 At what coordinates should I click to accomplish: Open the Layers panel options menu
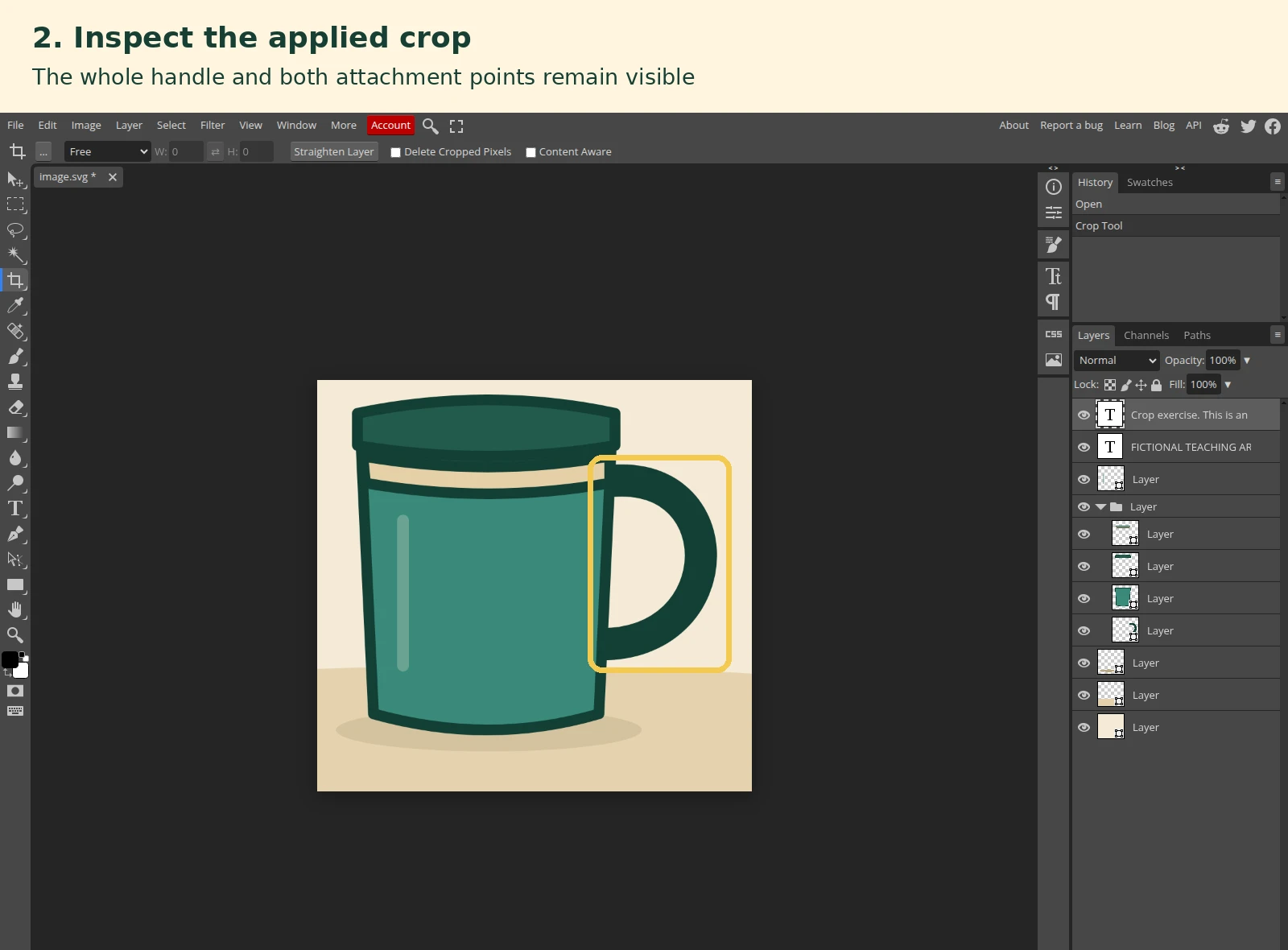coord(1278,335)
